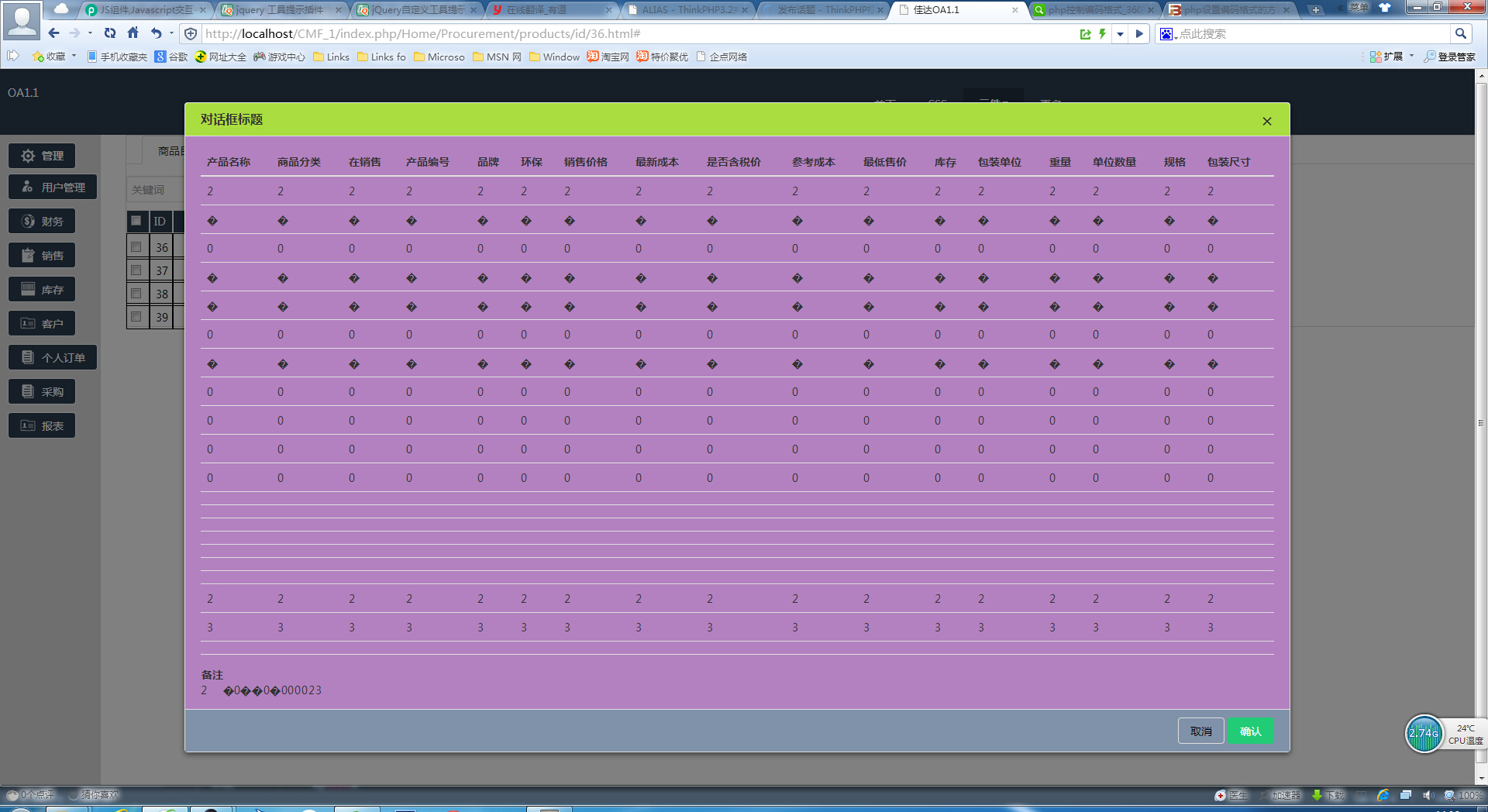Click the browser forward arrow
The image size is (1488, 812).
pyautogui.click(x=74, y=33)
